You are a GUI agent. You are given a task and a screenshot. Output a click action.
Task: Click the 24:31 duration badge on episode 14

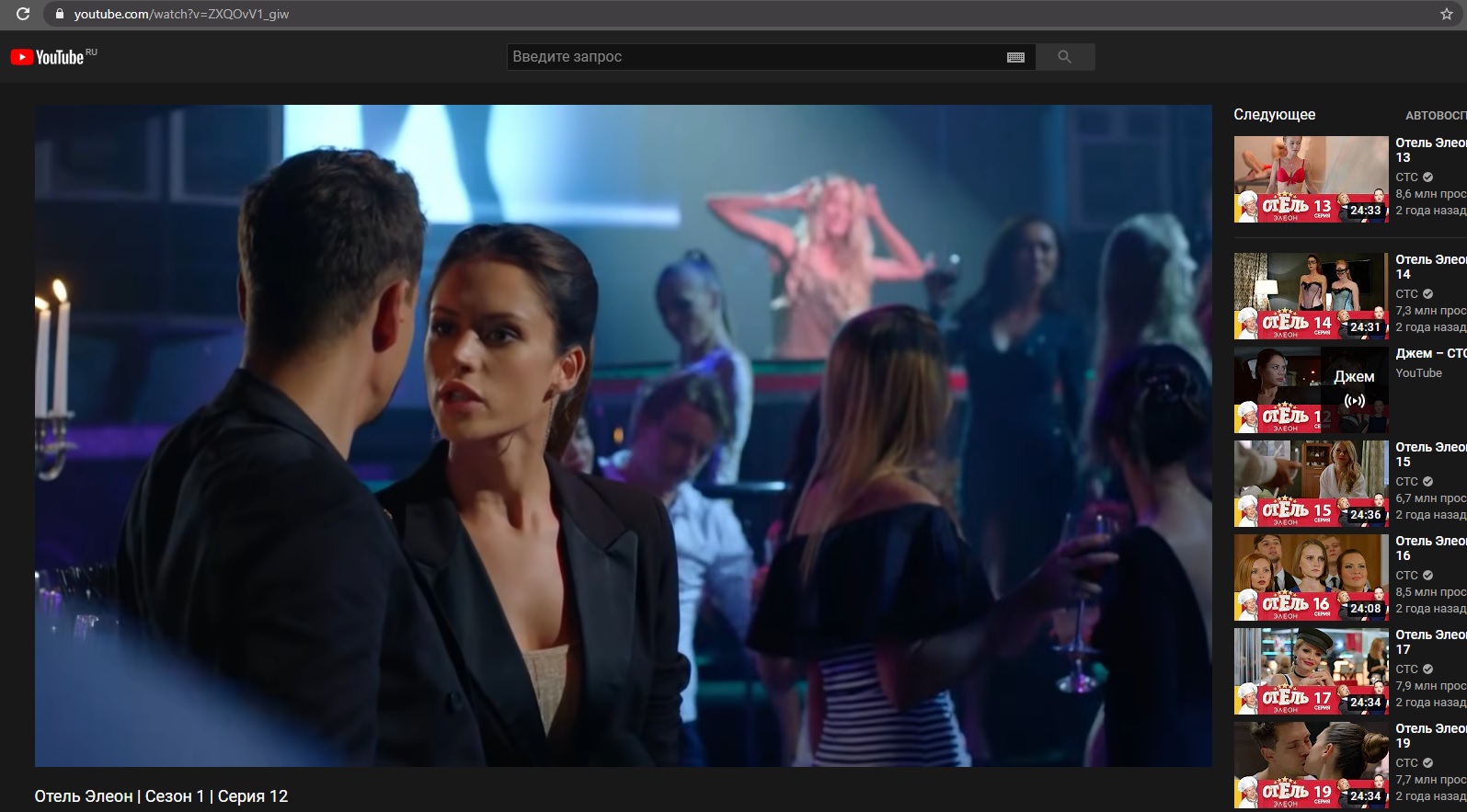click(1365, 327)
